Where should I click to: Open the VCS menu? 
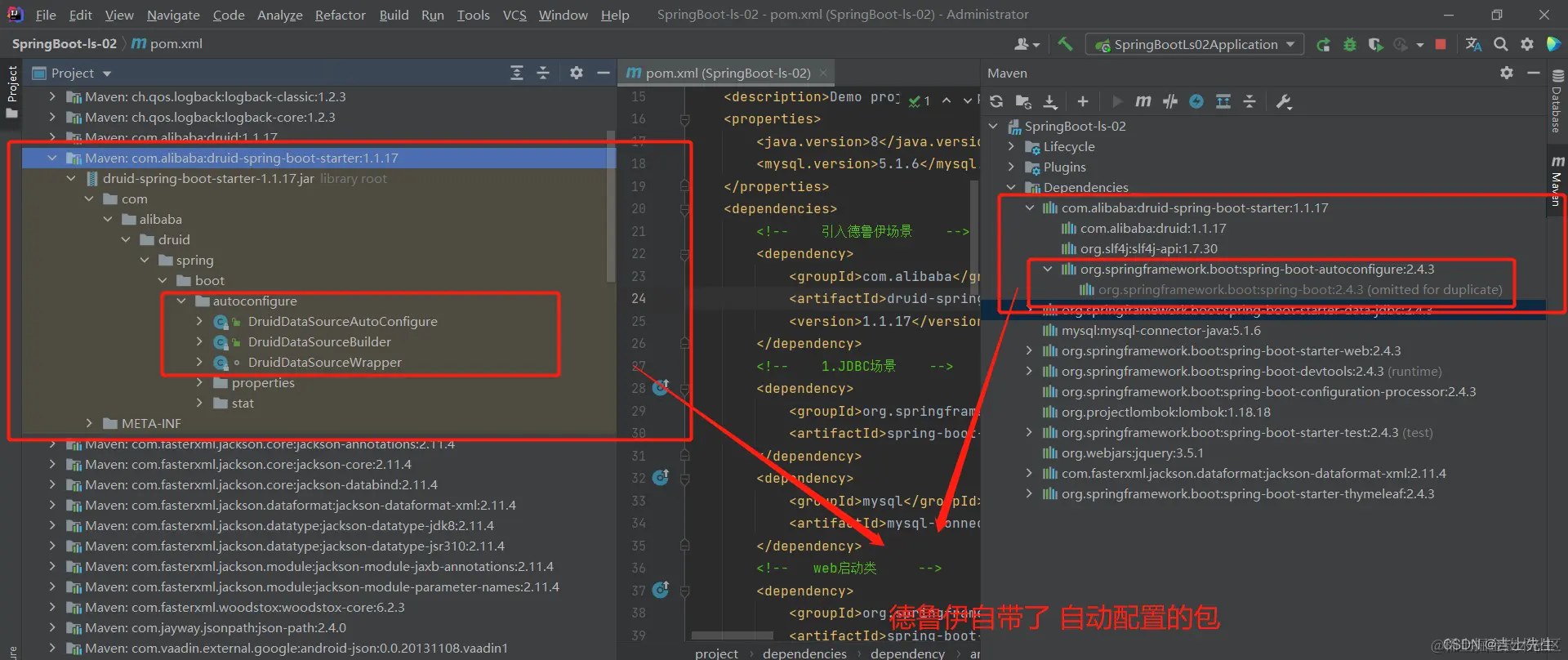click(x=514, y=15)
